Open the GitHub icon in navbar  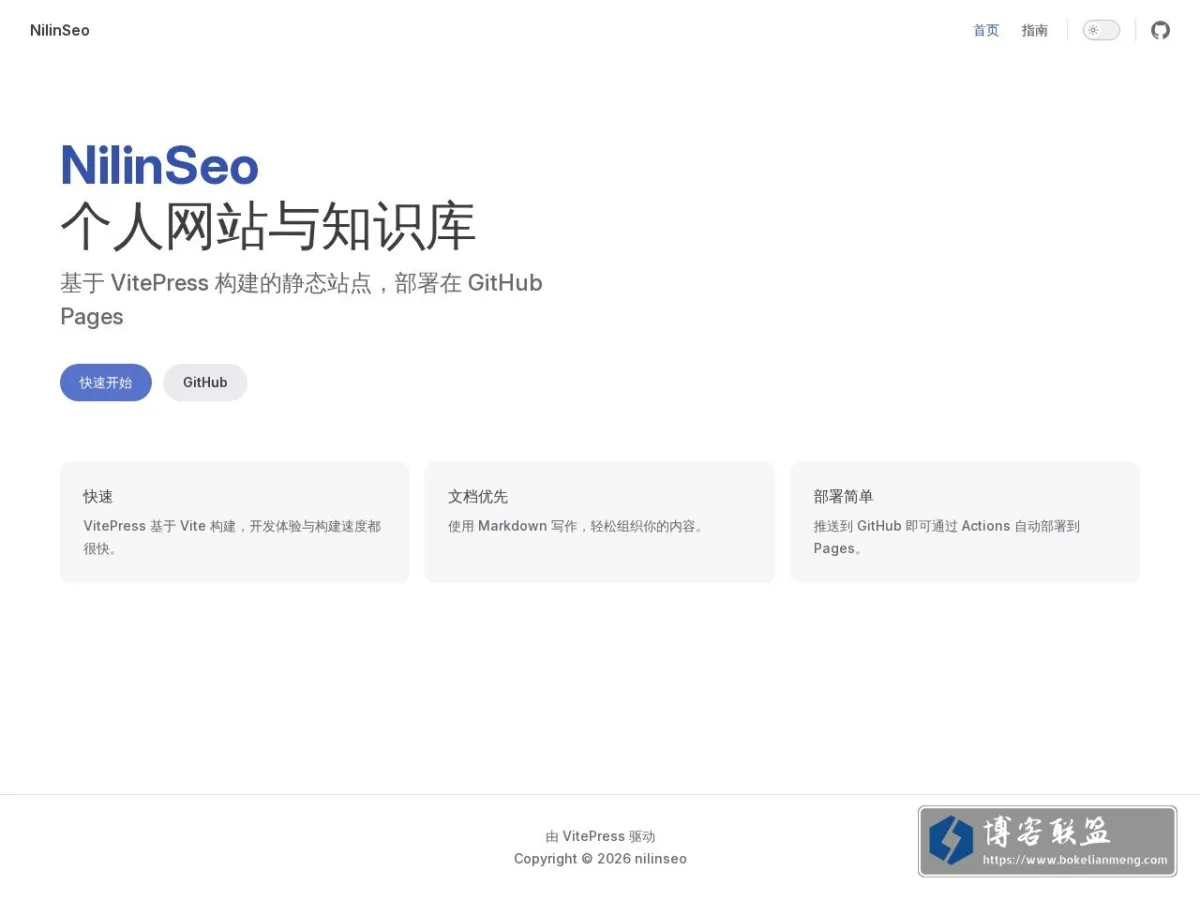pyautogui.click(x=1160, y=30)
